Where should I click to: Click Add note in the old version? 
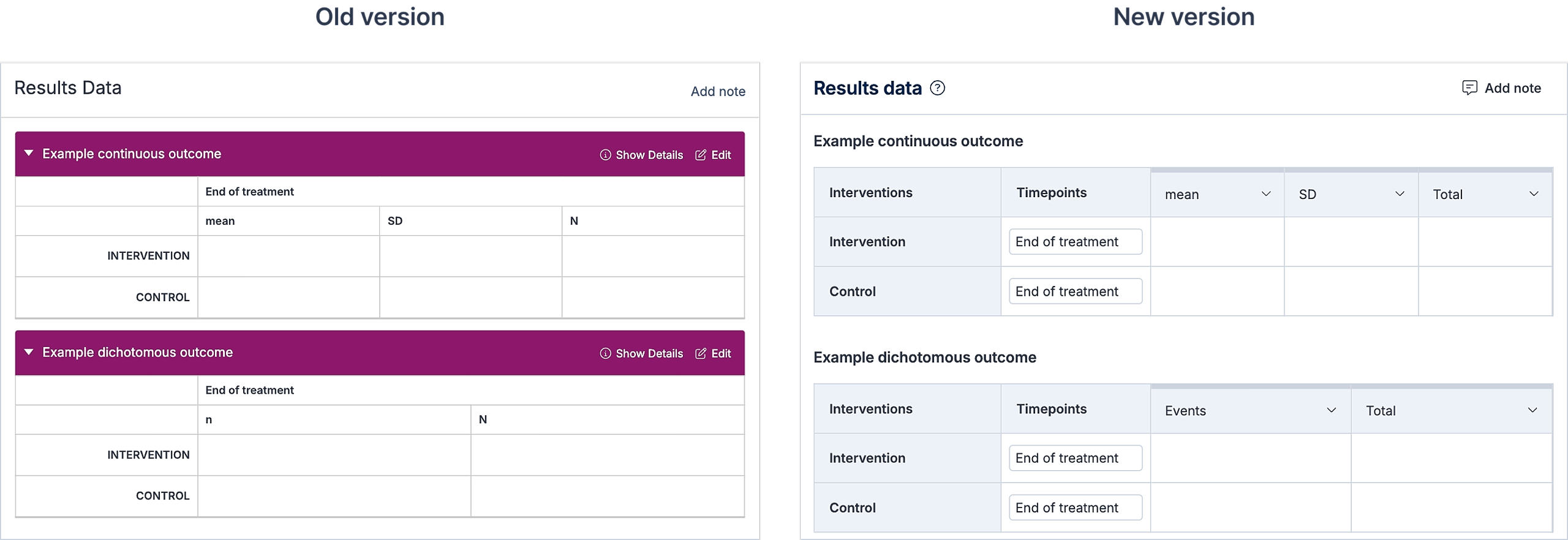pos(718,91)
